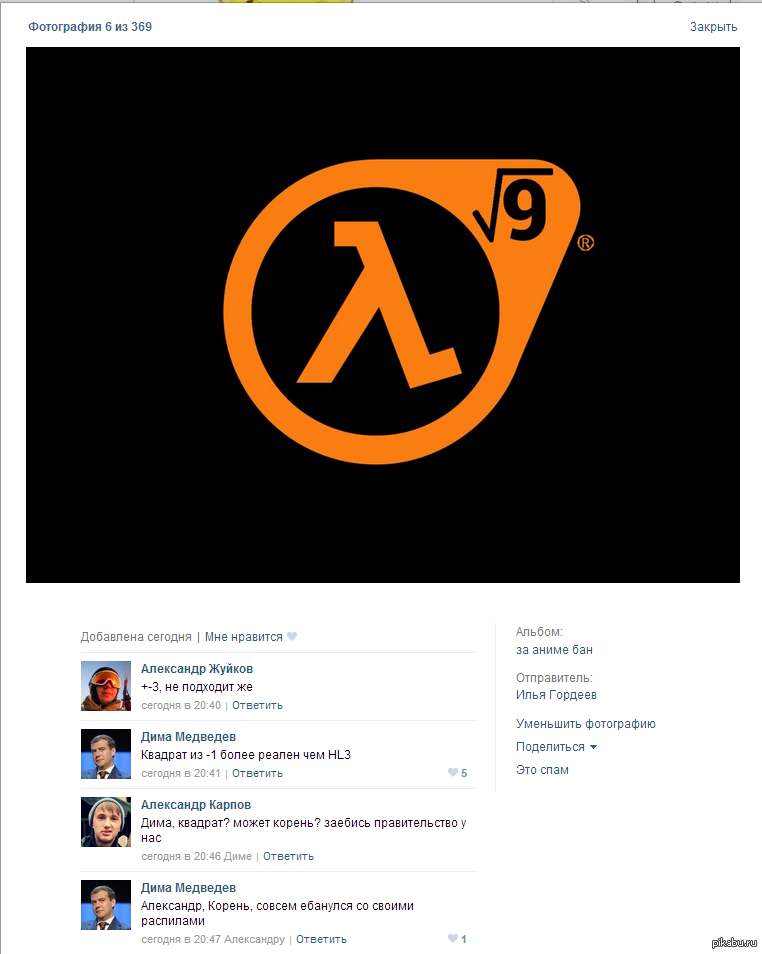The image size is (762, 954).
Task: Close the photo viewer with Закрыть
Action: 713,27
